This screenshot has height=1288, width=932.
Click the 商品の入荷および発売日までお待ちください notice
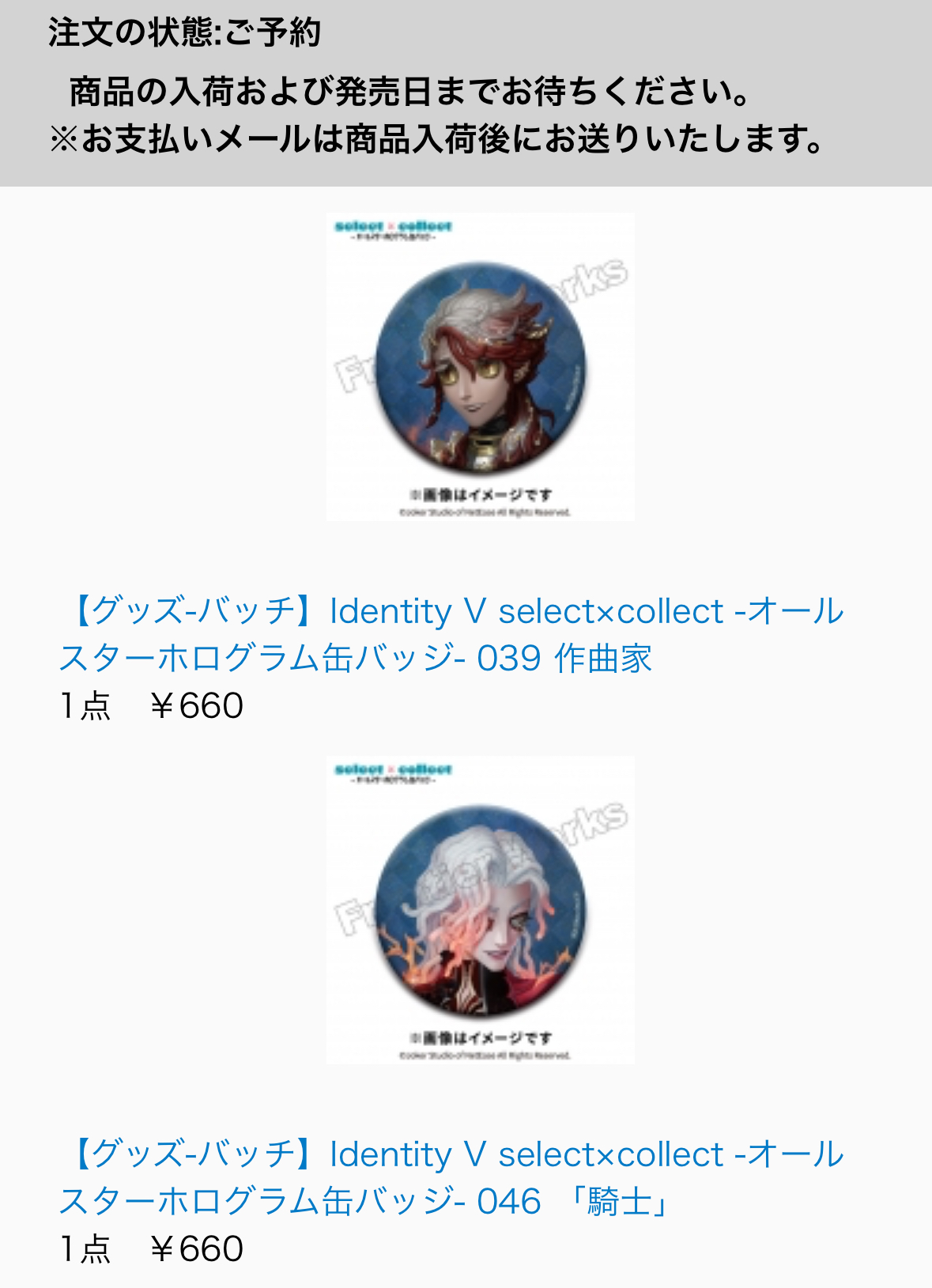410,92
